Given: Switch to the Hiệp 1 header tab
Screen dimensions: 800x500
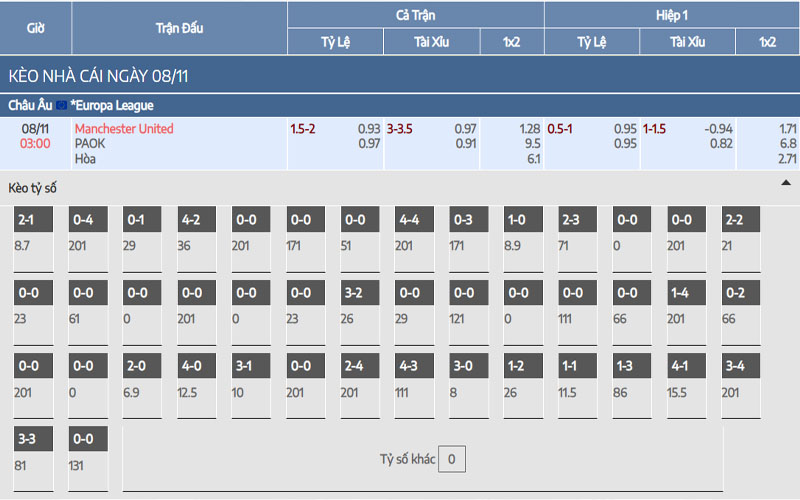Looking at the screenshot, I should [x=671, y=15].
